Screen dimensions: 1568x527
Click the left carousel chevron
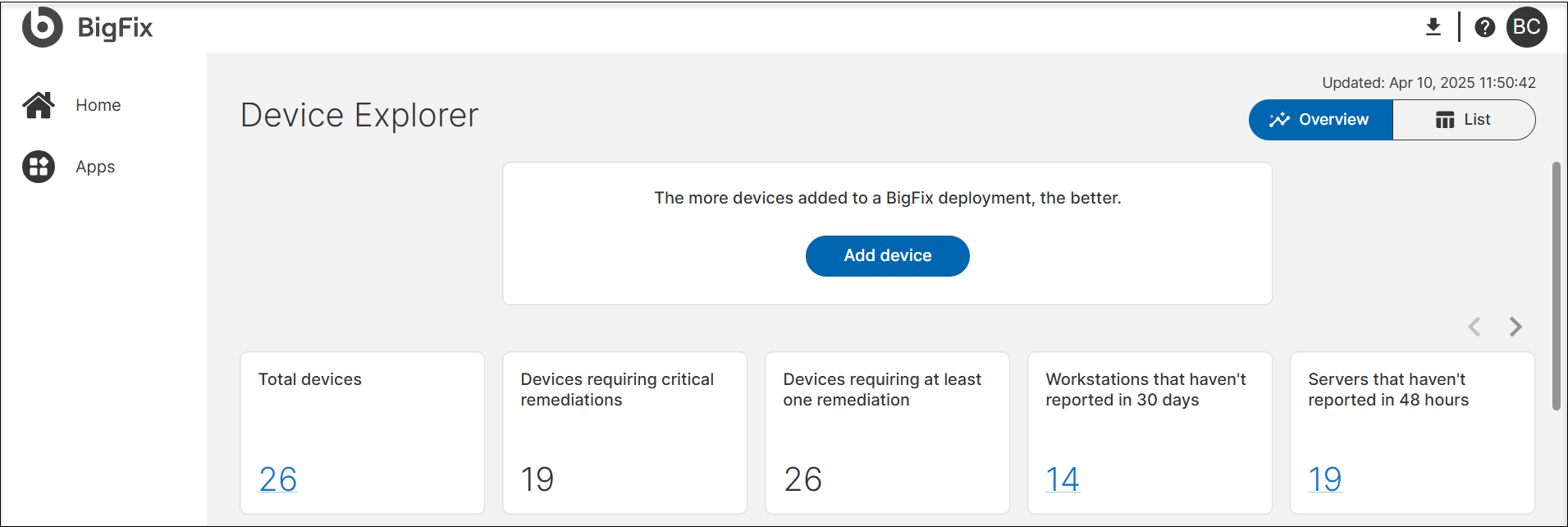coord(1474,327)
